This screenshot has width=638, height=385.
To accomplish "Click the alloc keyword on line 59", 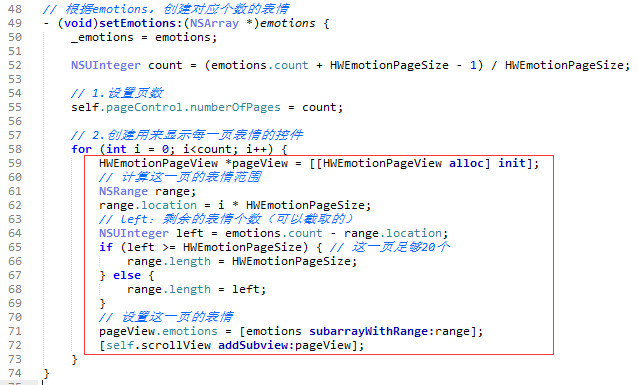I will [x=466, y=163].
